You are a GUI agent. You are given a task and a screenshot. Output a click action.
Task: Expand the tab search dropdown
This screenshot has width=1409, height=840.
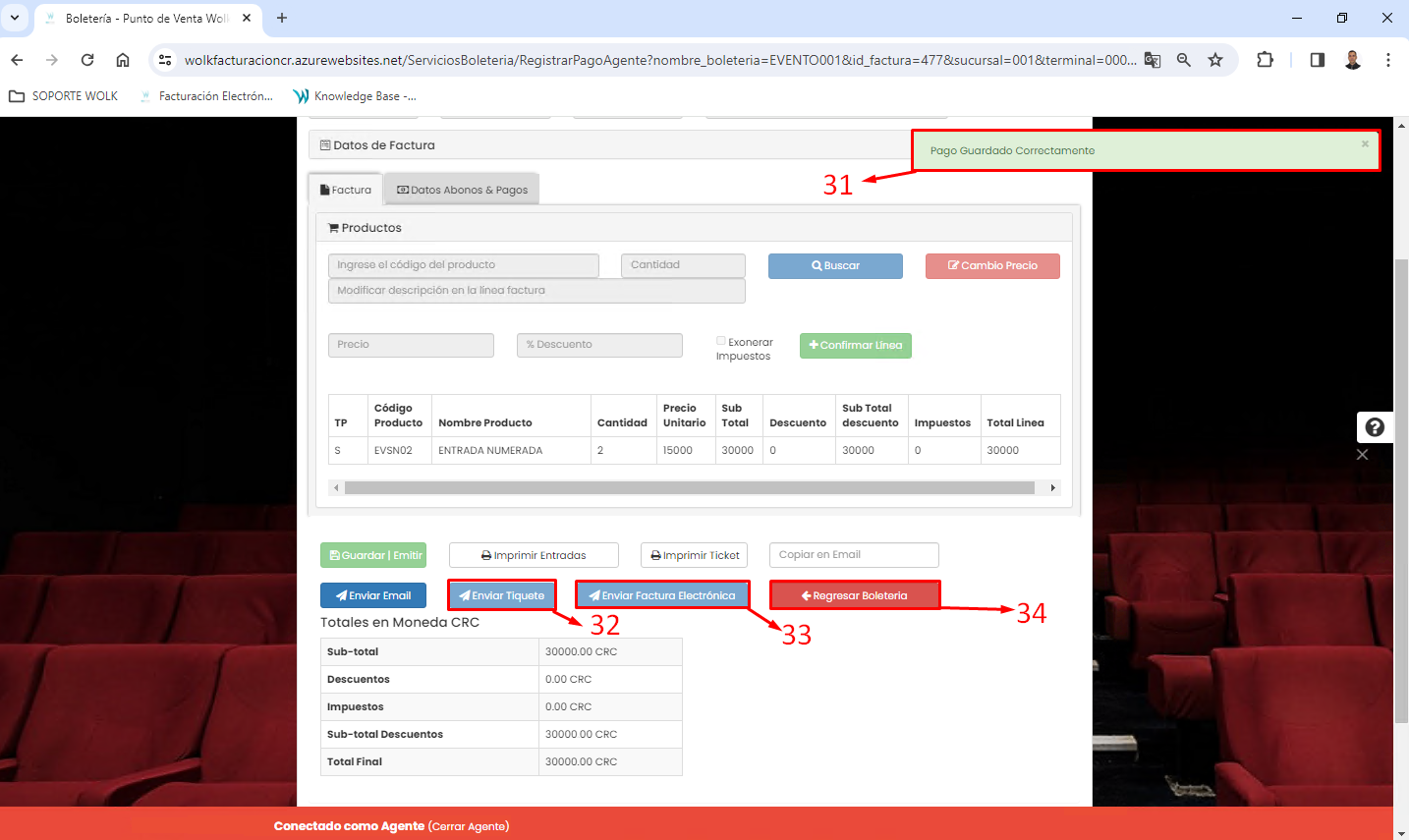tap(15, 18)
